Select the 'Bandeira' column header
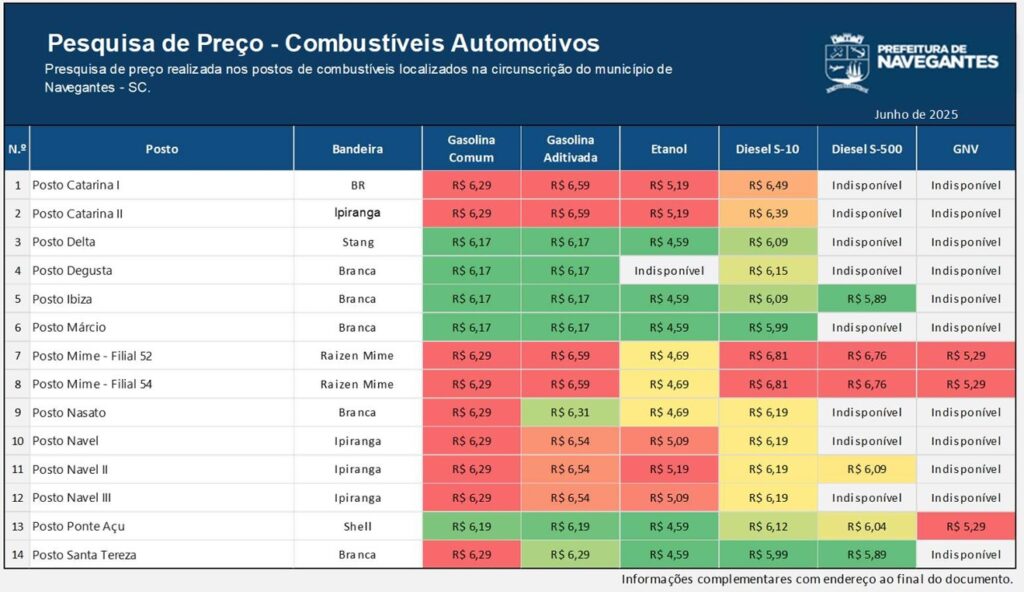This screenshot has height=592, width=1024. [357, 149]
